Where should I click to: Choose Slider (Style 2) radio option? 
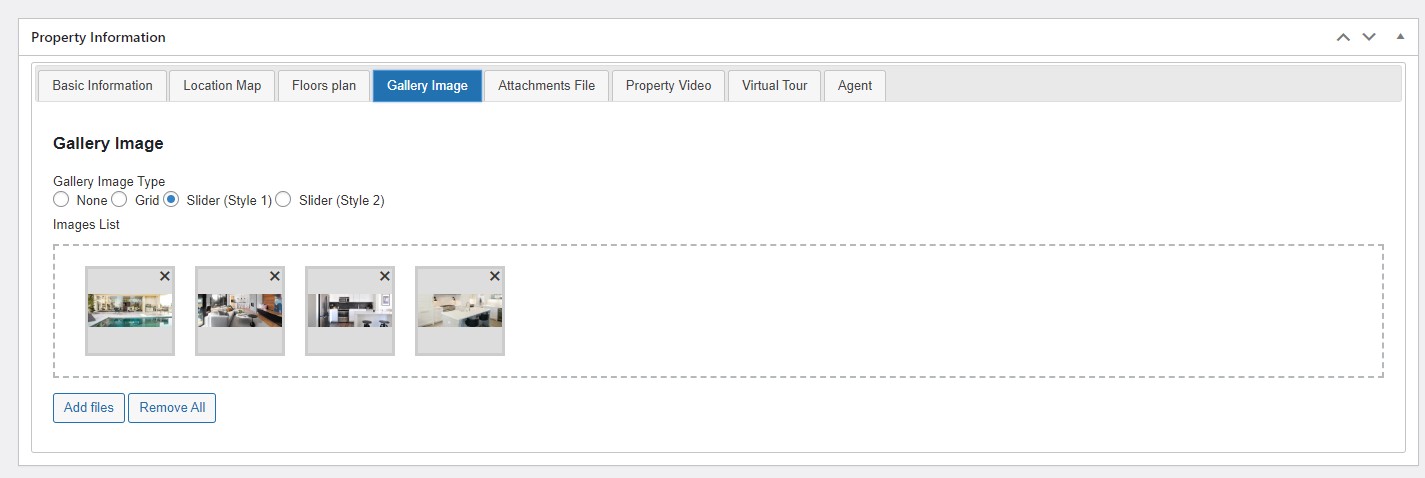(283, 200)
